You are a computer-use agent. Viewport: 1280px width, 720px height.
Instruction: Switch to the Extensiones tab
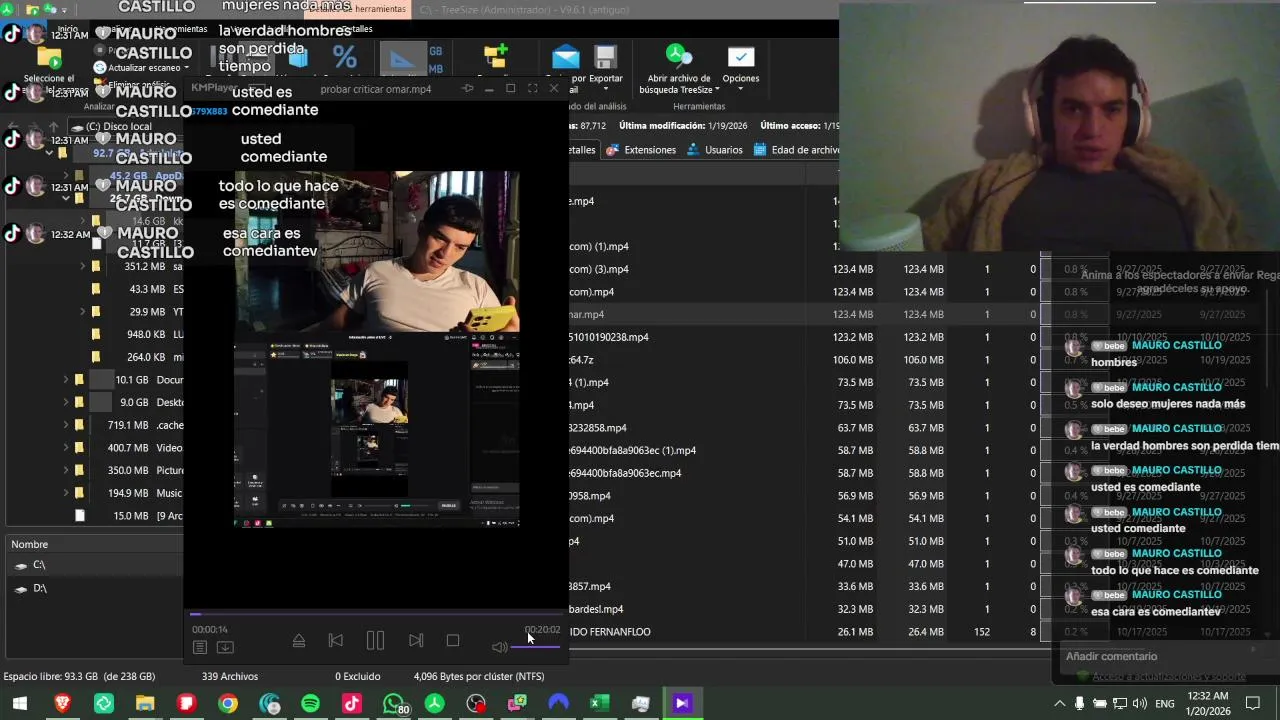640,150
